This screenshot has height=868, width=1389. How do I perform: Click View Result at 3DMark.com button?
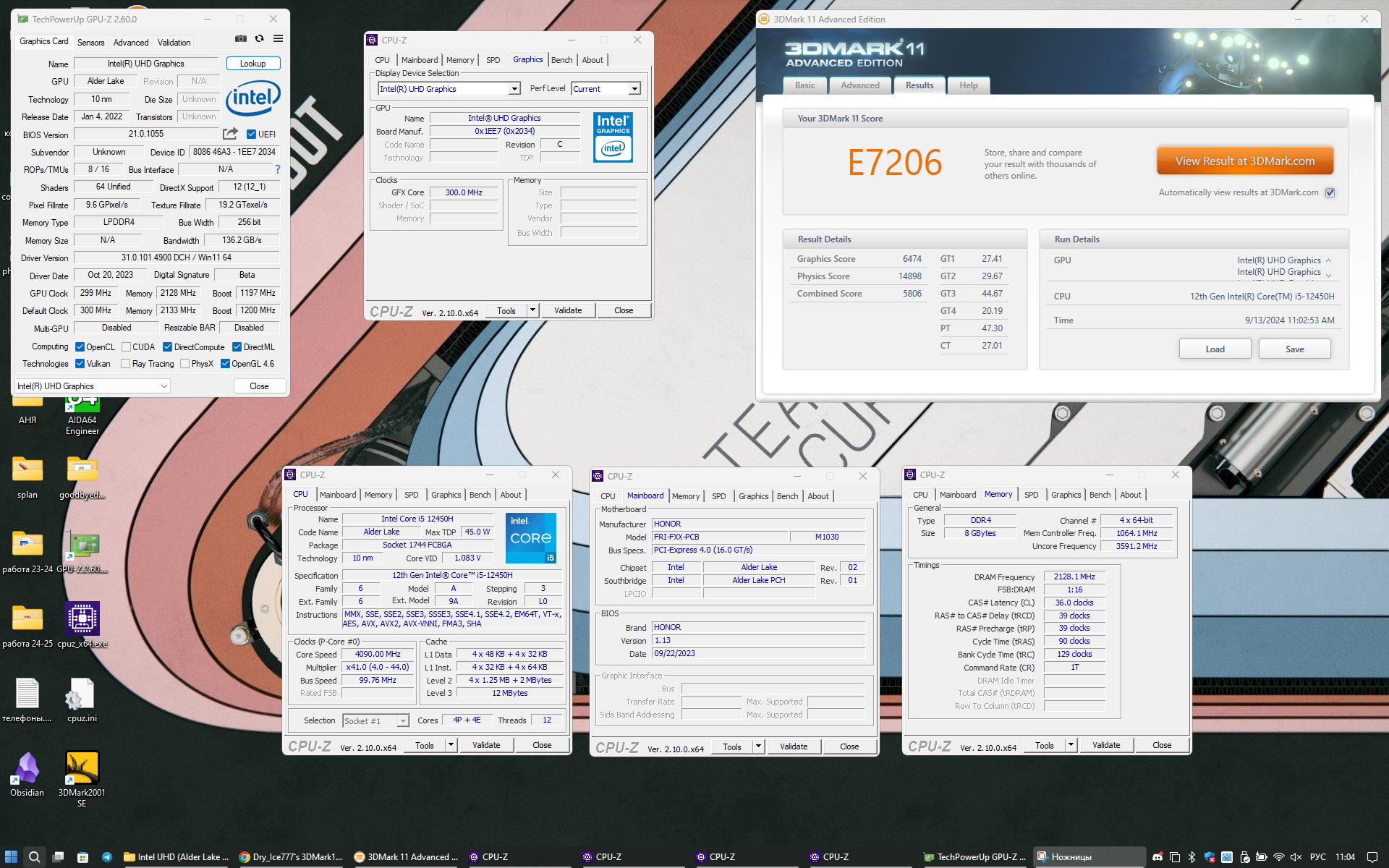(1245, 161)
